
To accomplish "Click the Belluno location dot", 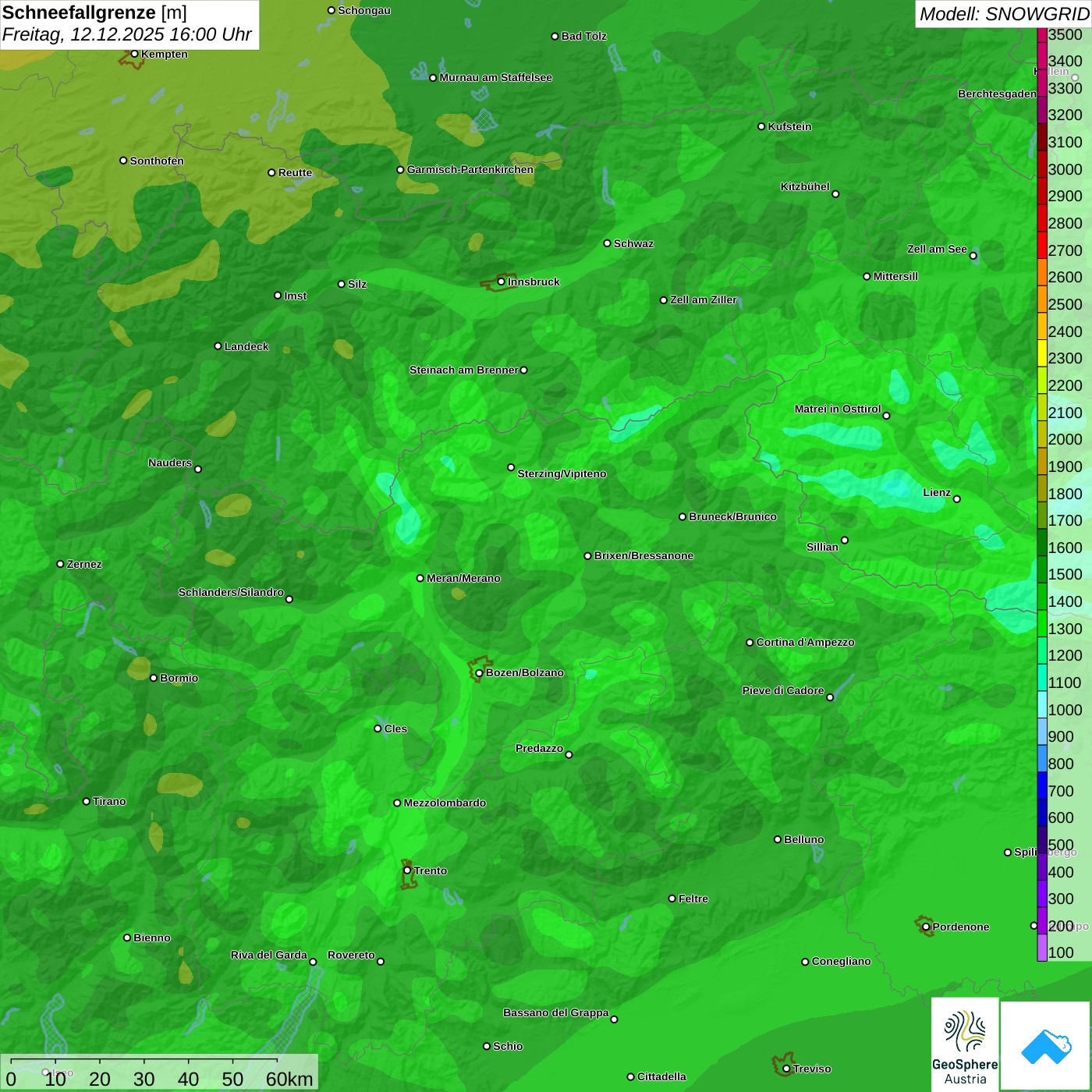I will click(x=777, y=839).
